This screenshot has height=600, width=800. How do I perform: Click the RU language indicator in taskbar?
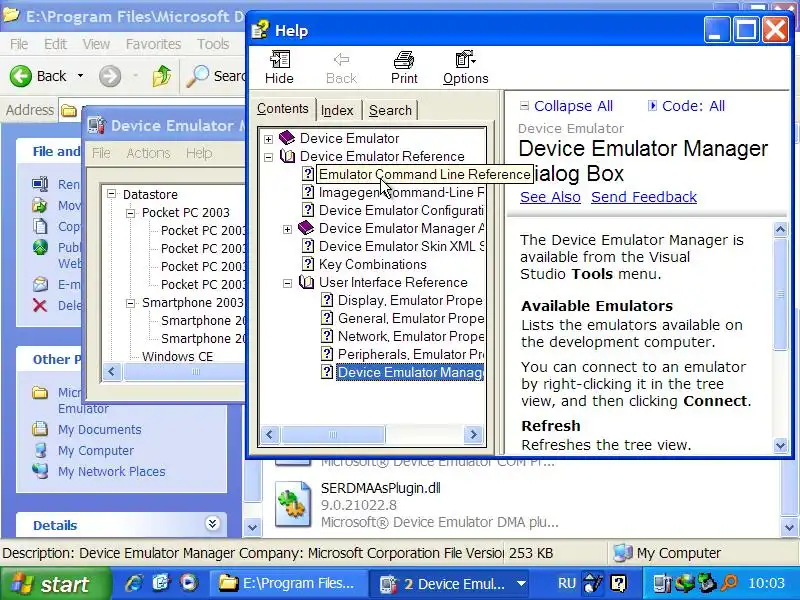point(566,583)
